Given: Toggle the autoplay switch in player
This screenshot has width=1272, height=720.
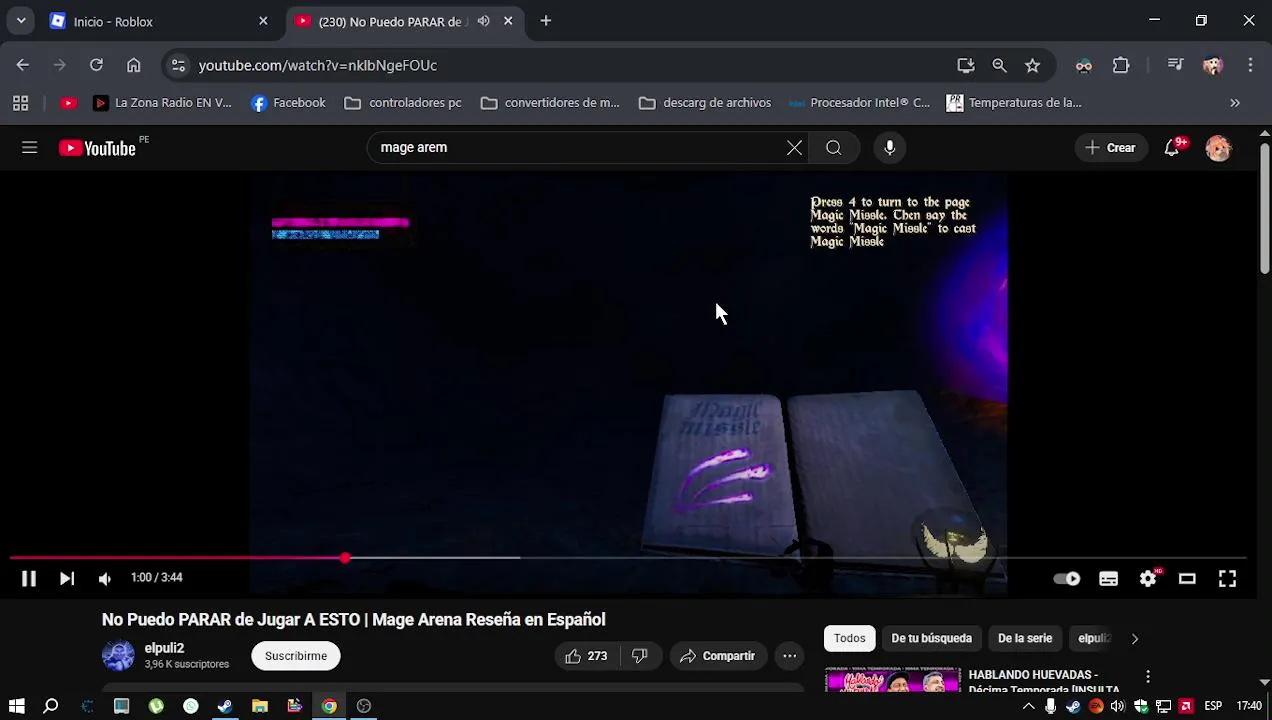Looking at the screenshot, I should click(x=1067, y=578).
